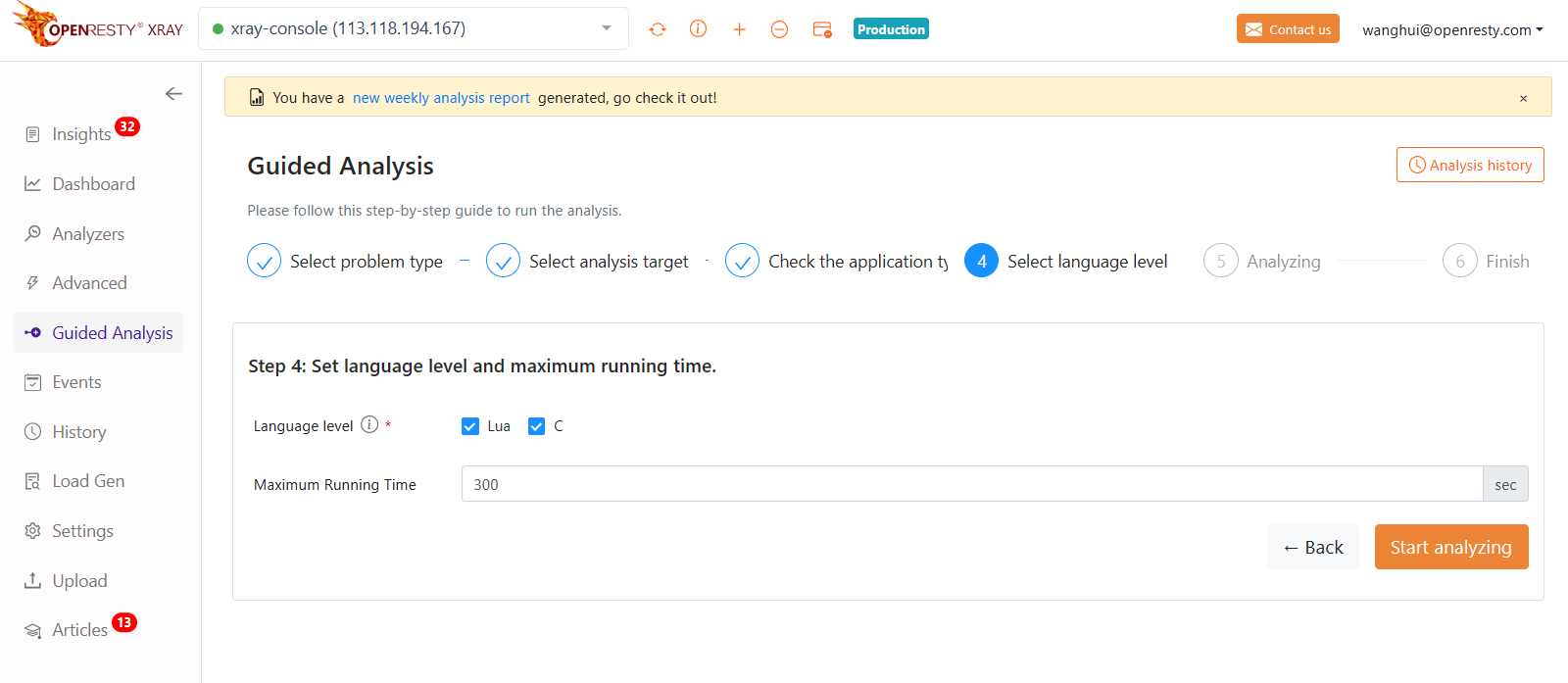Click the Guided Analysis page heading
This screenshot has height=683, width=1568.
tap(340, 166)
